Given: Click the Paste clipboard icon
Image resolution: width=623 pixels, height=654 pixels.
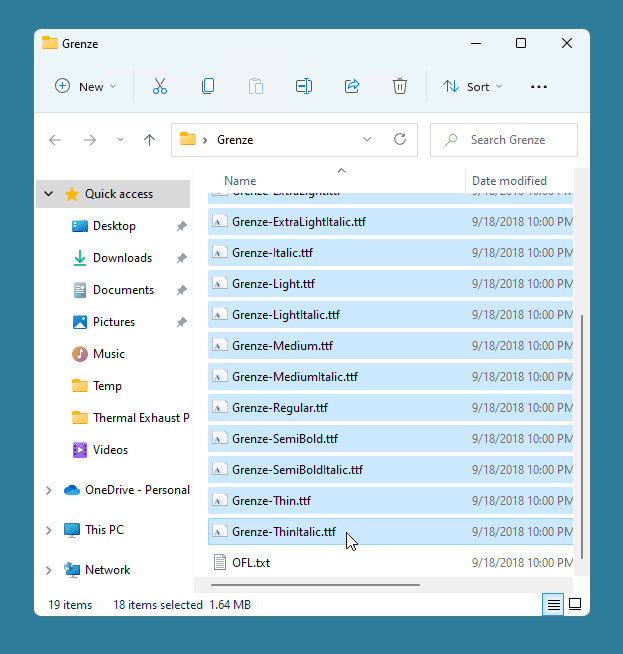Looking at the screenshot, I should 256,86.
